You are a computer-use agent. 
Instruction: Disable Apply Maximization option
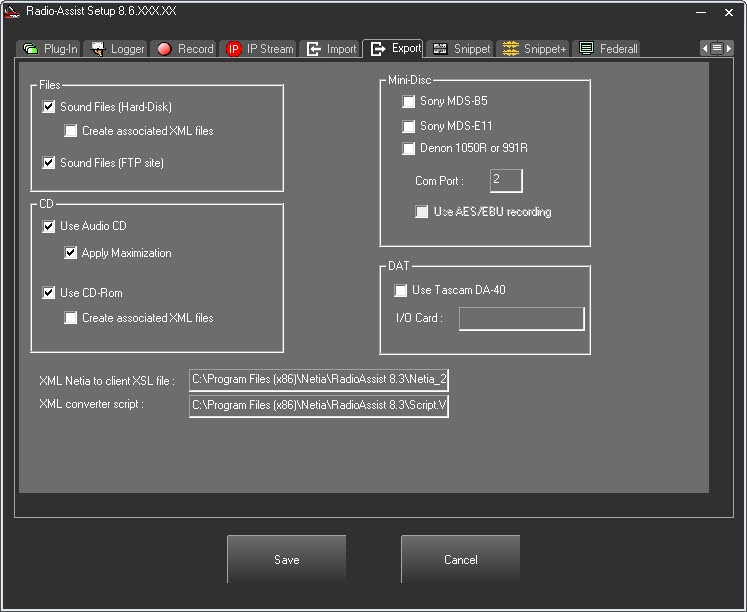(71, 254)
